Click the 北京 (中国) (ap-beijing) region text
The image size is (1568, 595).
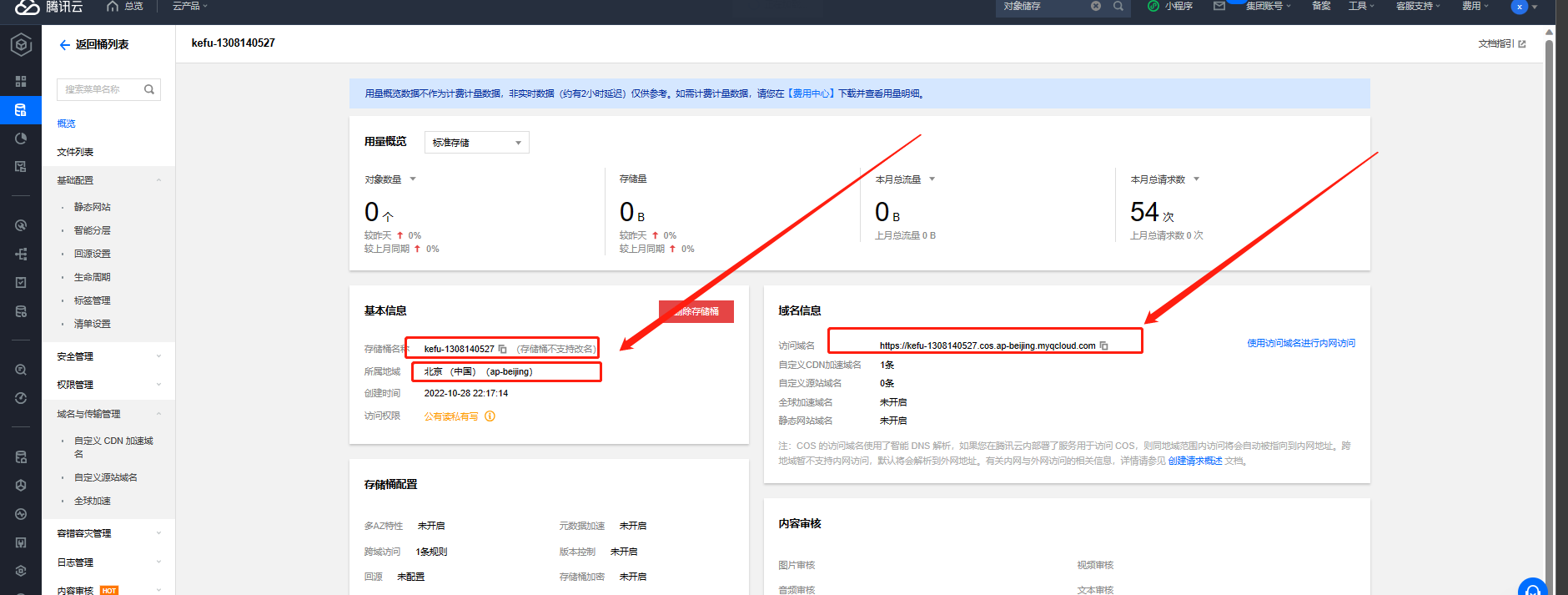(x=478, y=371)
